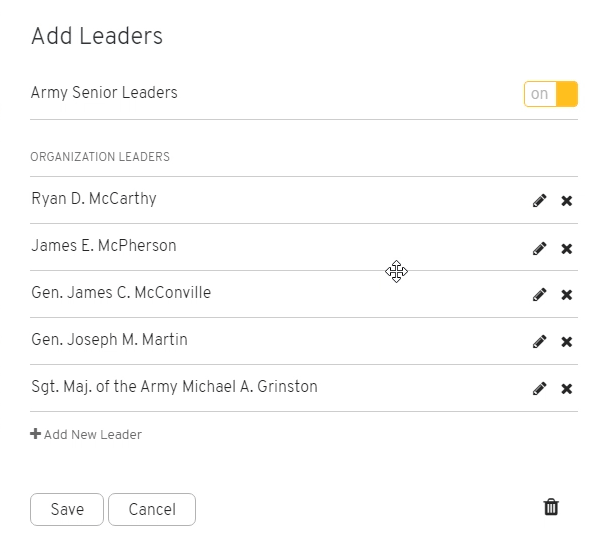Save the leaders list
This screenshot has height=556, width=608.
tap(67, 509)
